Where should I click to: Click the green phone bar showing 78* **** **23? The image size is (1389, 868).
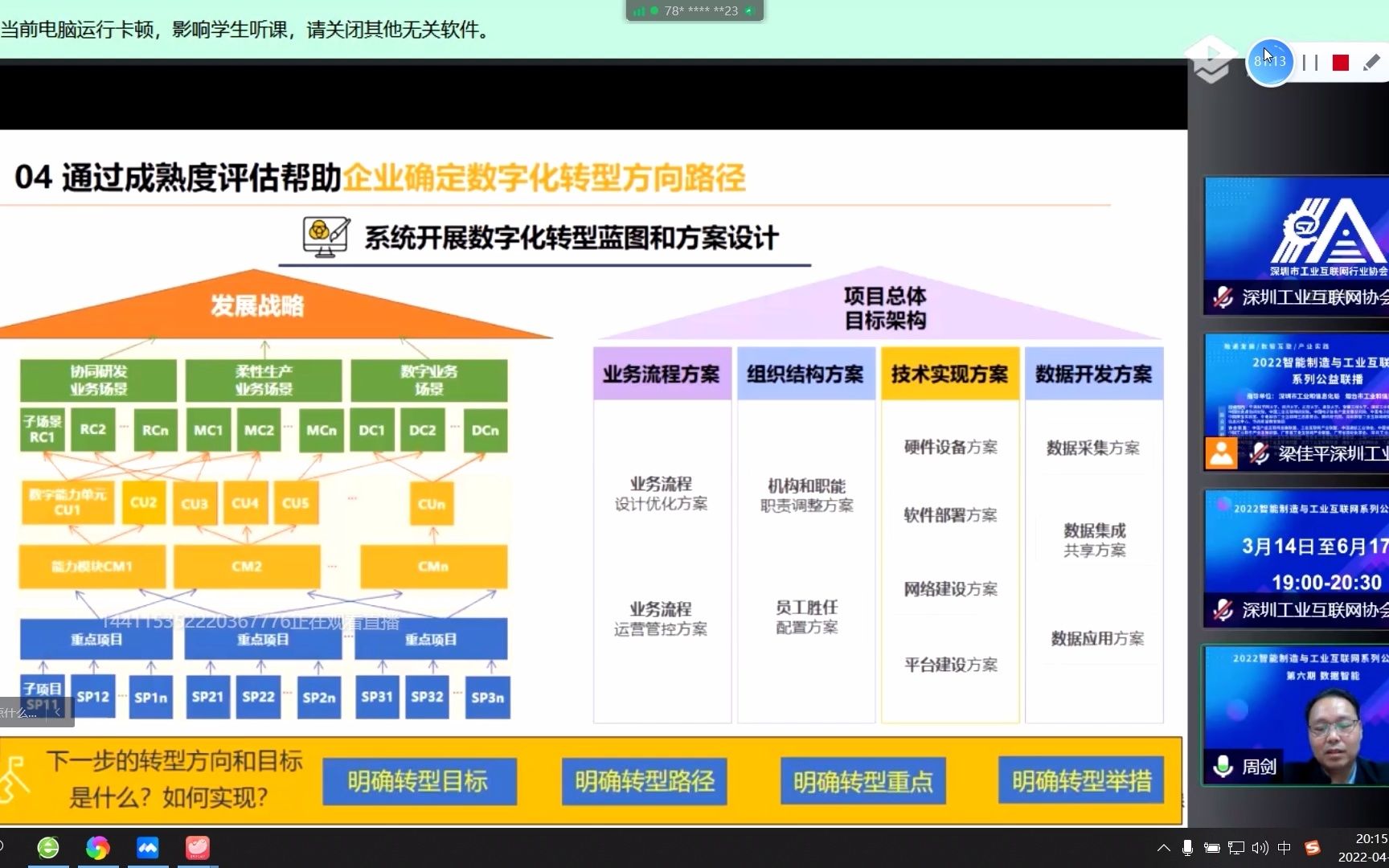pos(695,10)
